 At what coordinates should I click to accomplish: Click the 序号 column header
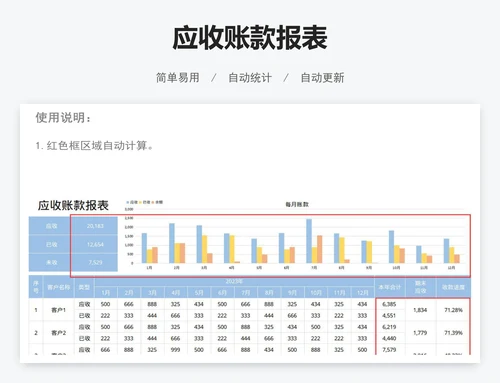pos(36,287)
